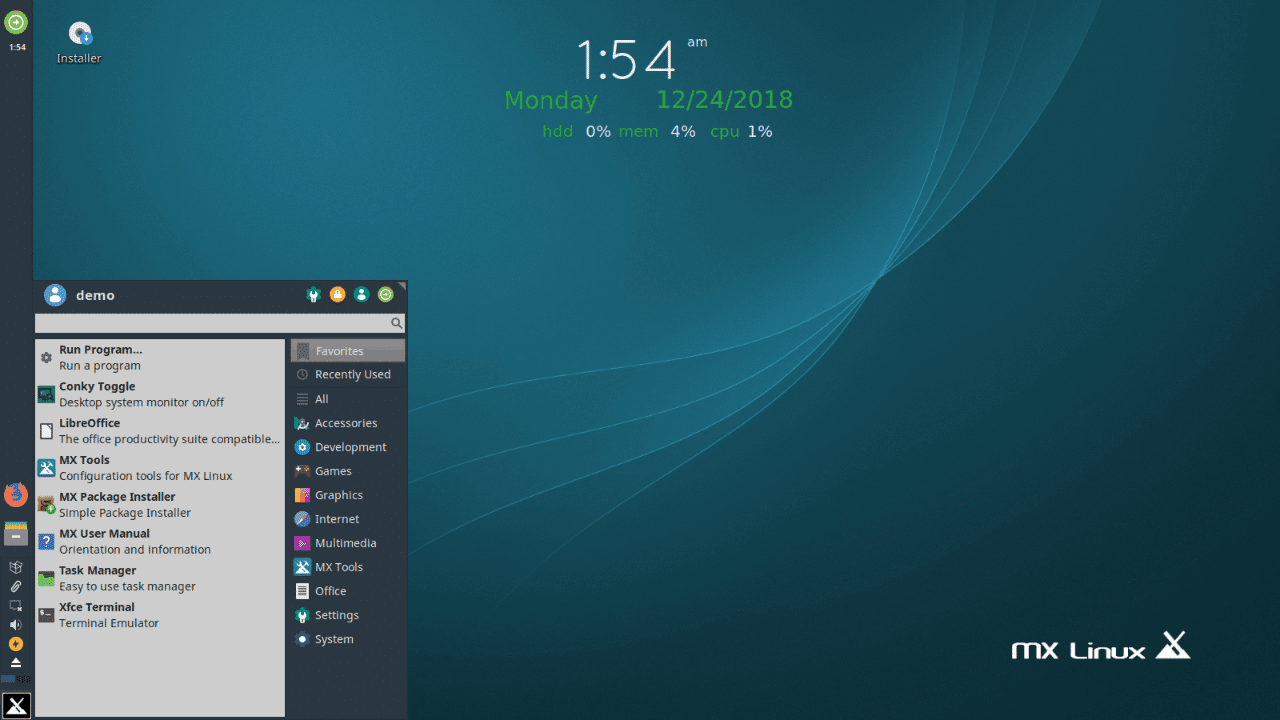Open the Office category

pyautogui.click(x=348, y=591)
